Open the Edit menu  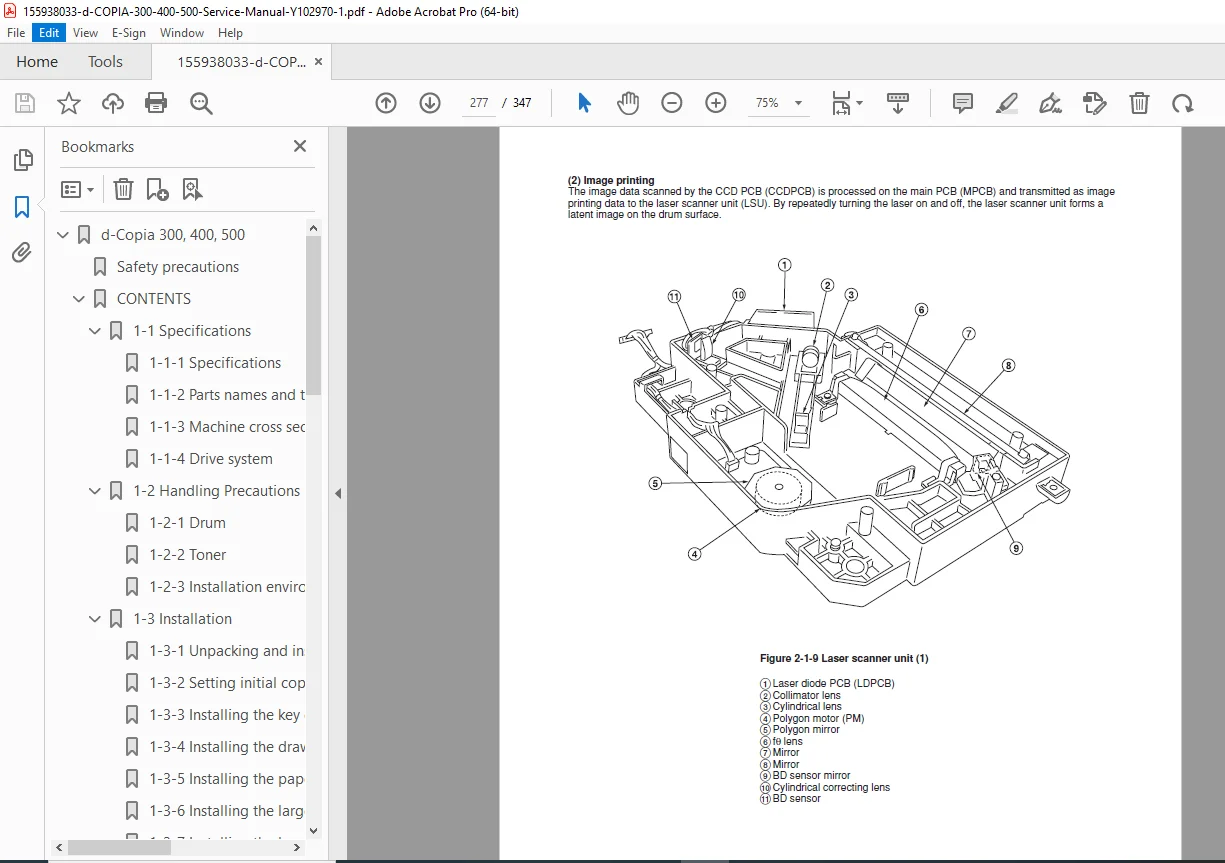click(x=49, y=33)
